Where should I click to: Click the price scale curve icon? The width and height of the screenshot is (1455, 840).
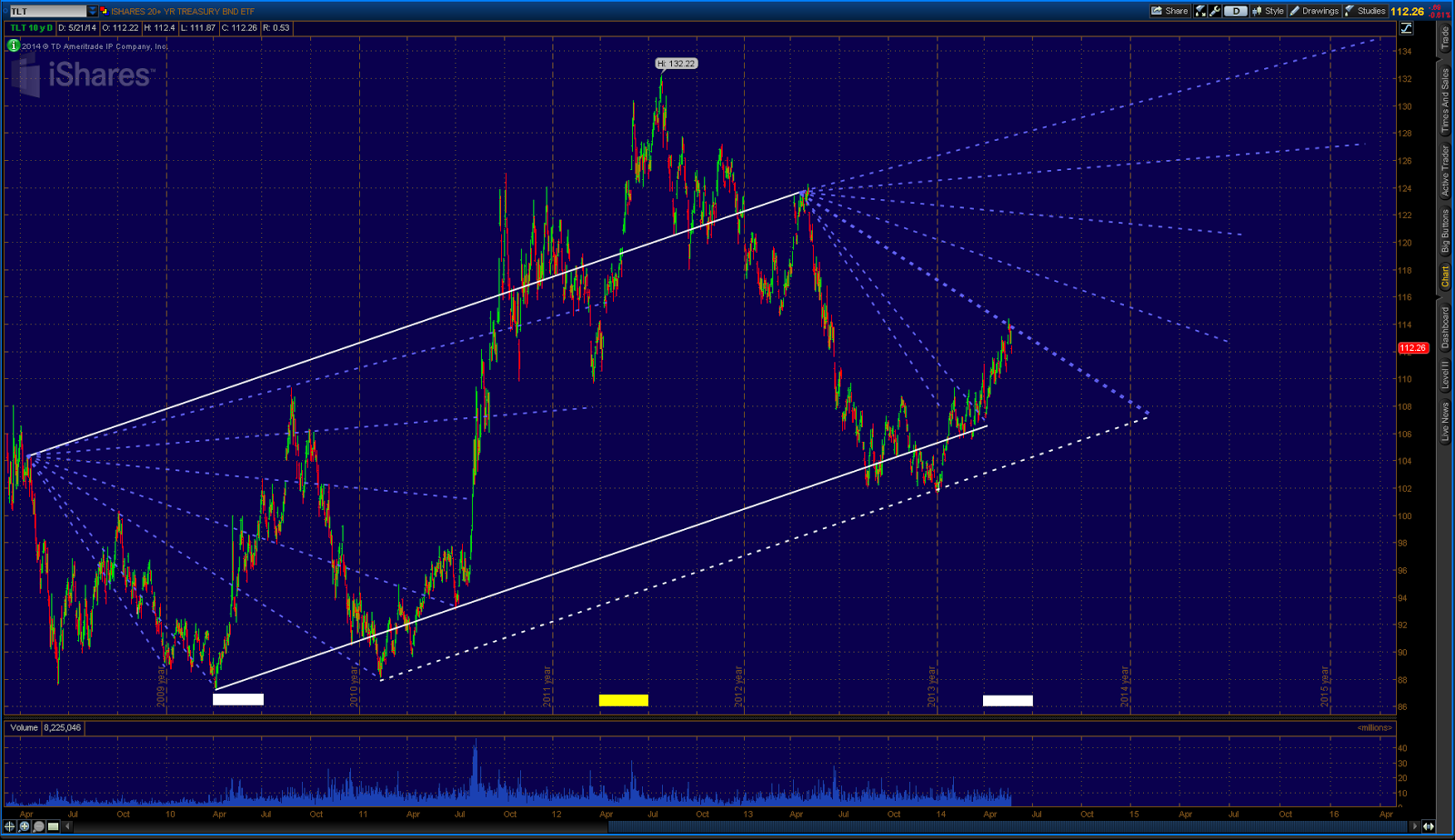1406,28
